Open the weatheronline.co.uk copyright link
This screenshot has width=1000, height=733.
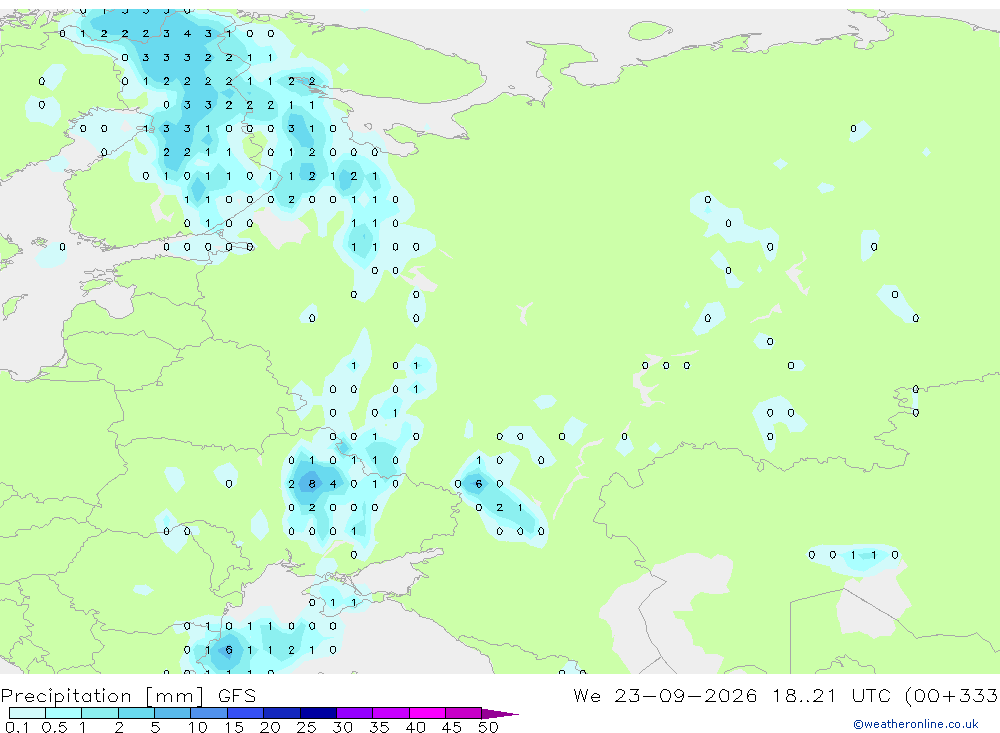pyautogui.click(x=915, y=724)
